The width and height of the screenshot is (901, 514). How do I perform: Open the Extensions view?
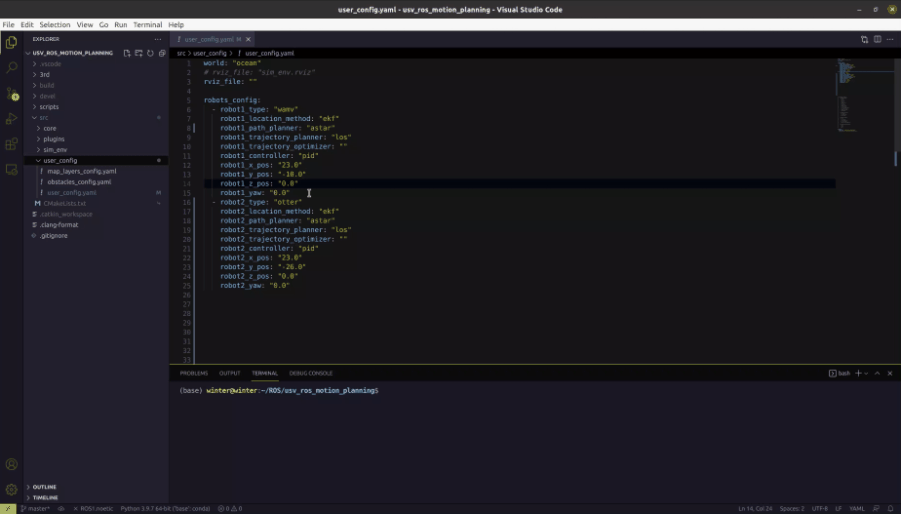tap(11, 144)
